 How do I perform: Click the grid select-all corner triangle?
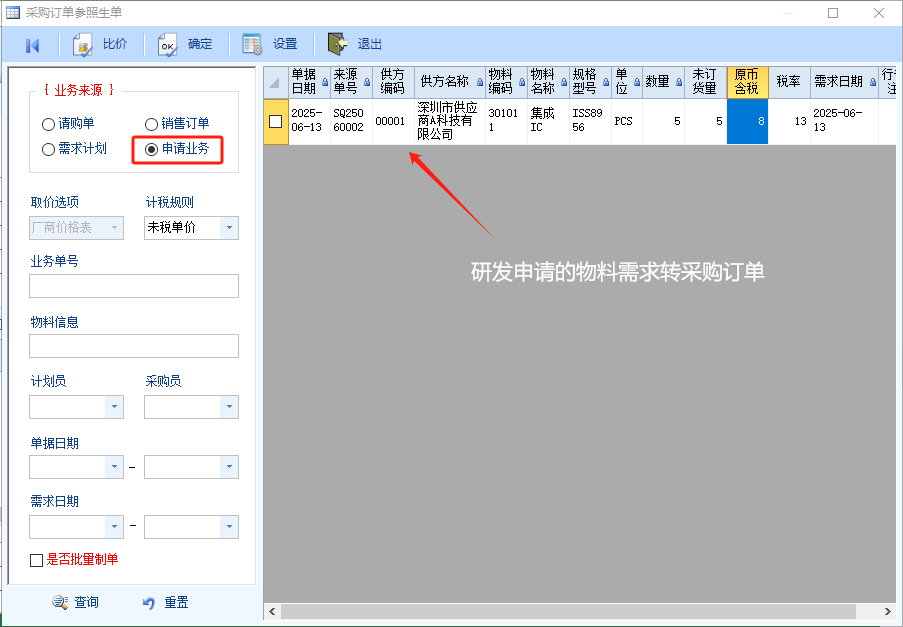coord(275,82)
